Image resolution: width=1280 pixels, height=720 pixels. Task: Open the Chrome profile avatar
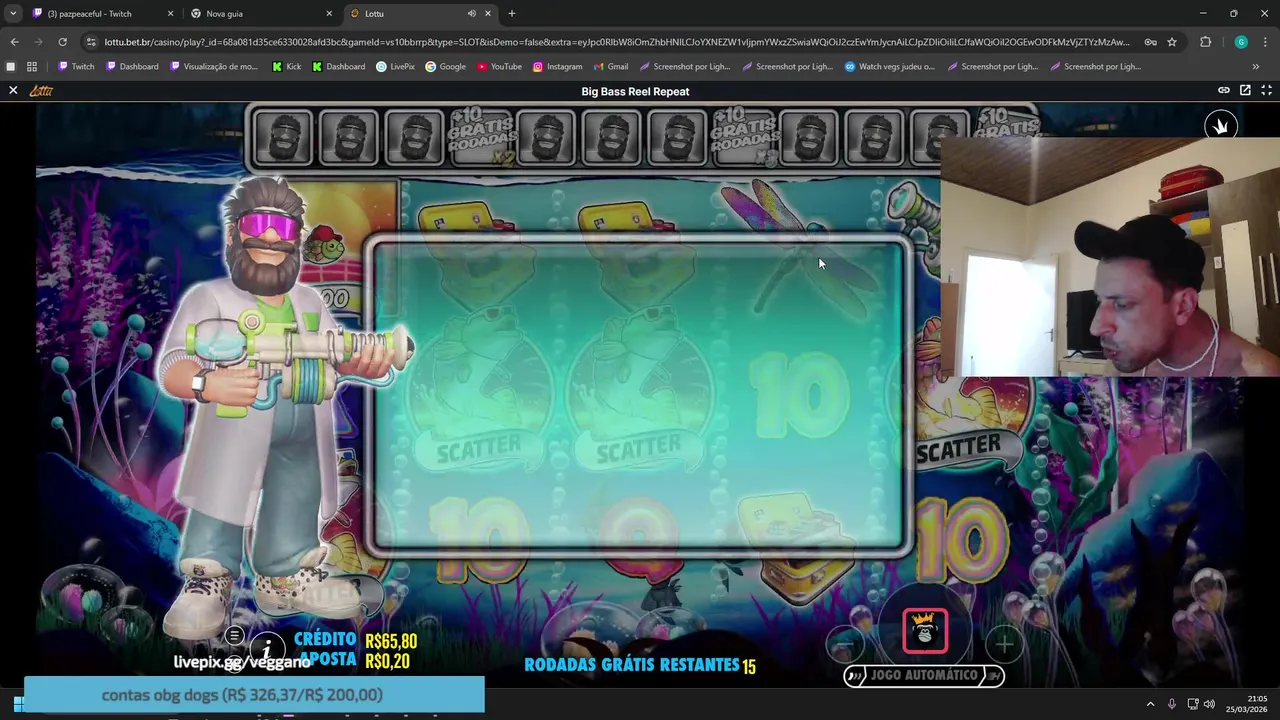tap(1241, 42)
